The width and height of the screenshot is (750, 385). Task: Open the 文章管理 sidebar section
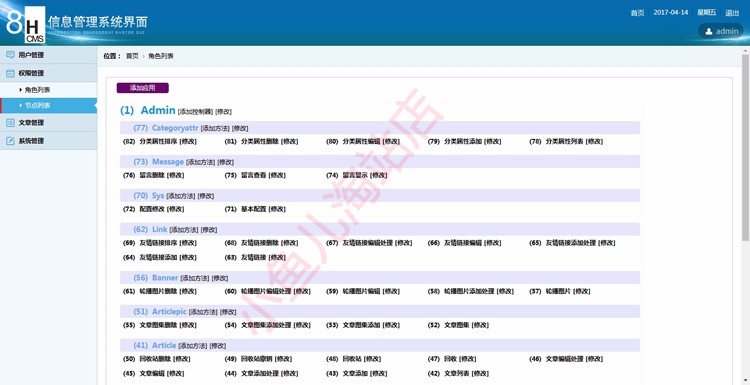pos(48,122)
